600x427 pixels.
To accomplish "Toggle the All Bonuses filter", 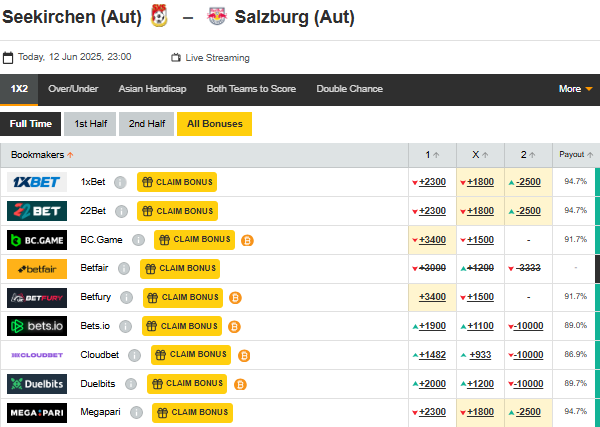I will 215,124.
